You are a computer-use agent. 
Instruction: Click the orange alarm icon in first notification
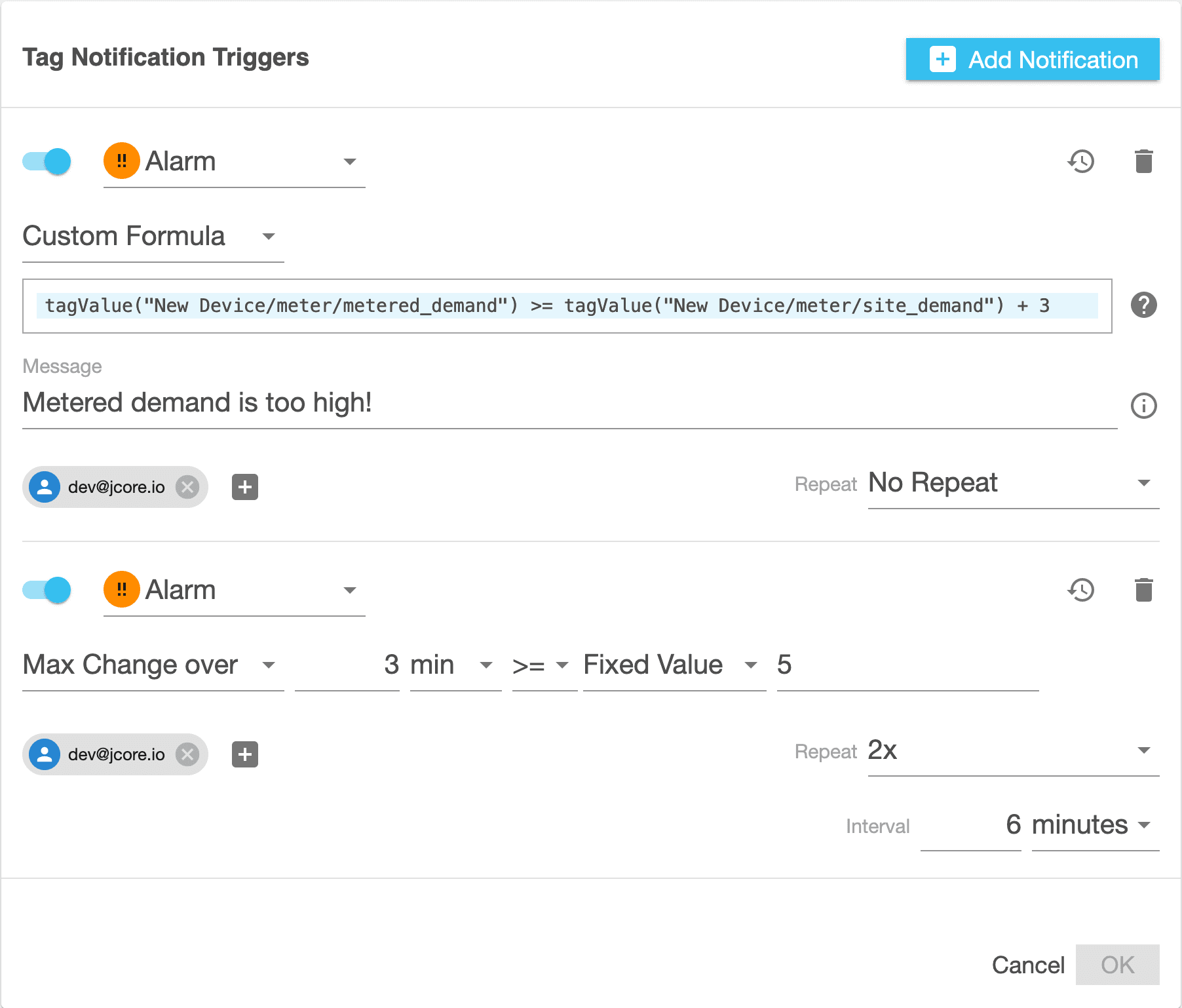(122, 161)
